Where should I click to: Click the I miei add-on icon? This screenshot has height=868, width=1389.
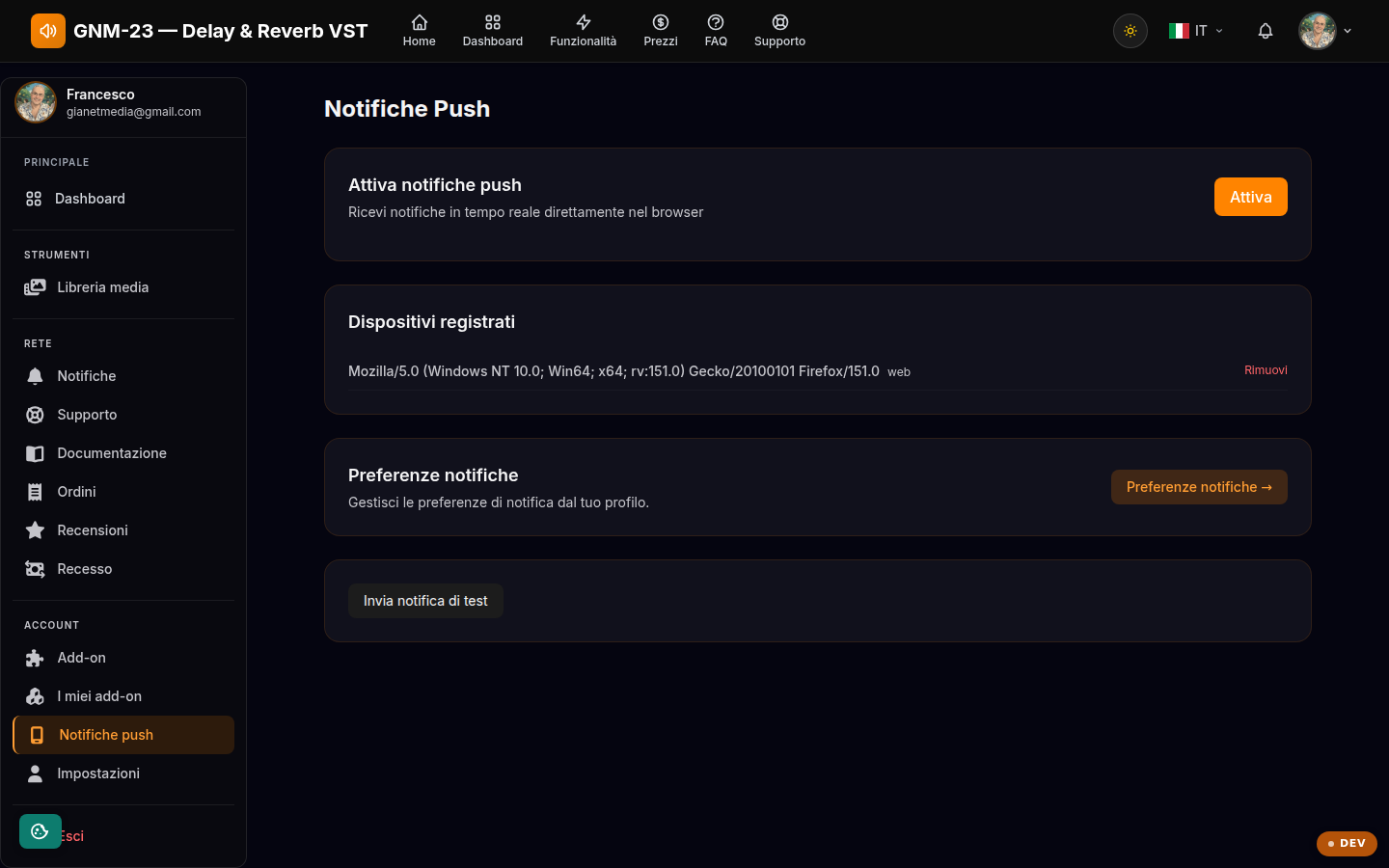pos(35,696)
